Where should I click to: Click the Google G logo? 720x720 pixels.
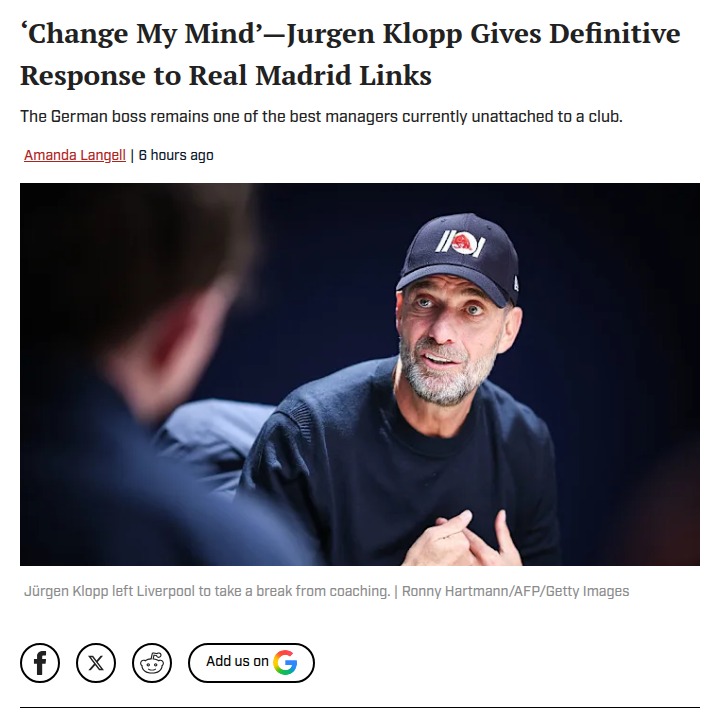click(x=285, y=662)
